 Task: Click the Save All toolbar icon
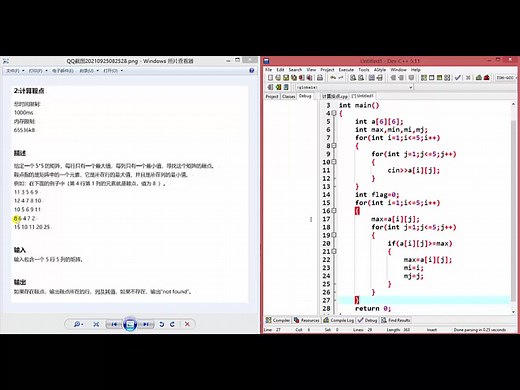[x=294, y=78]
